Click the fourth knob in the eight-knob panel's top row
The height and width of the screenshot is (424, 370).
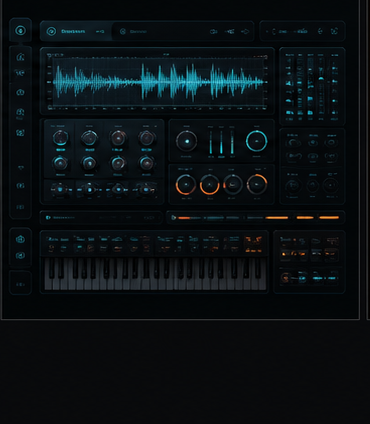[x=147, y=138]
